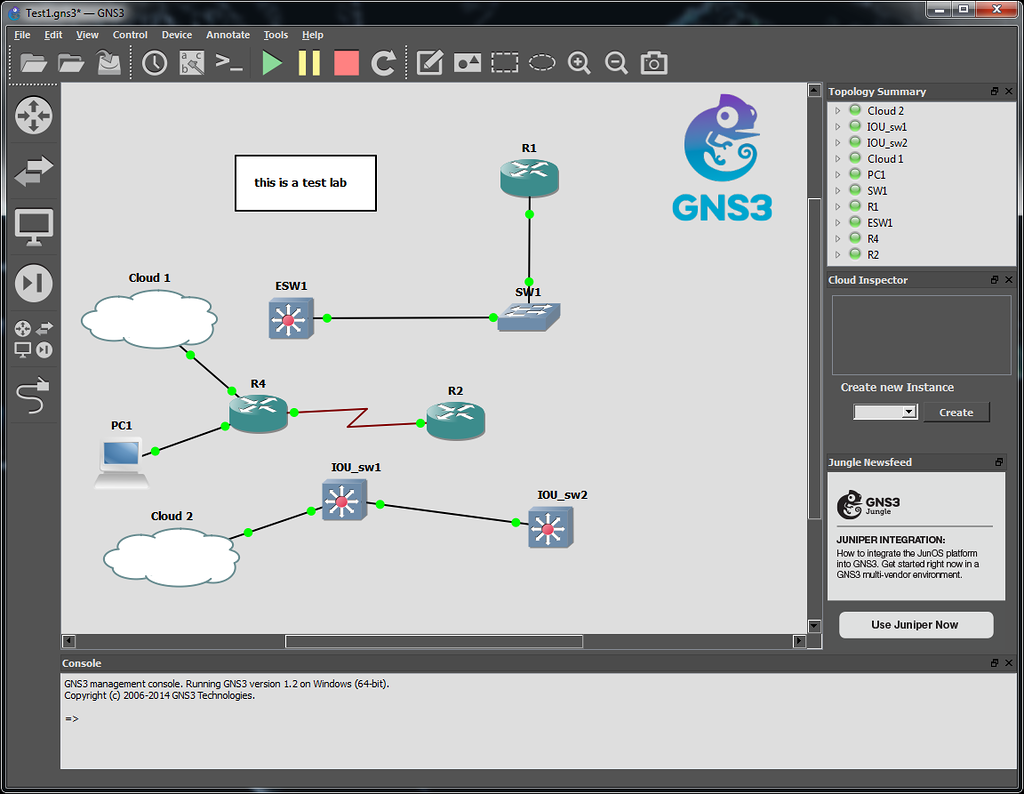Select the SW1 switch on the canvas
The height and width of the screenshot is (794, 1024).
[x=528, y=317]
